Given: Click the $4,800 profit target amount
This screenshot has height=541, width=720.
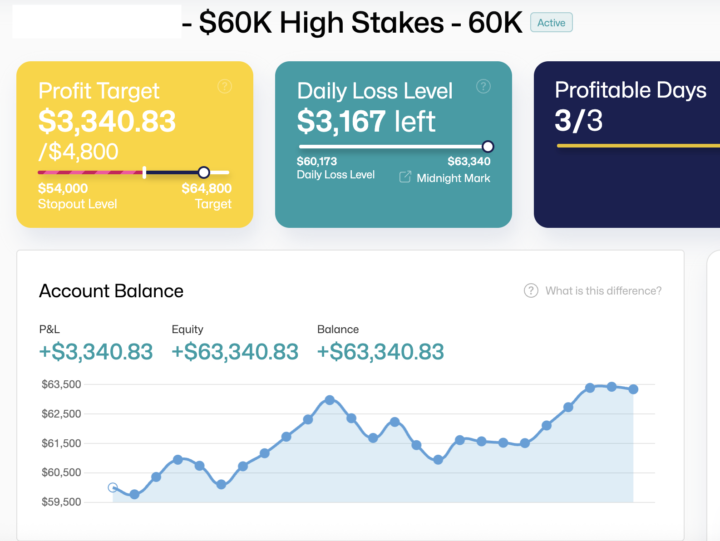Looking at the screenshot, I should (82, 152).
